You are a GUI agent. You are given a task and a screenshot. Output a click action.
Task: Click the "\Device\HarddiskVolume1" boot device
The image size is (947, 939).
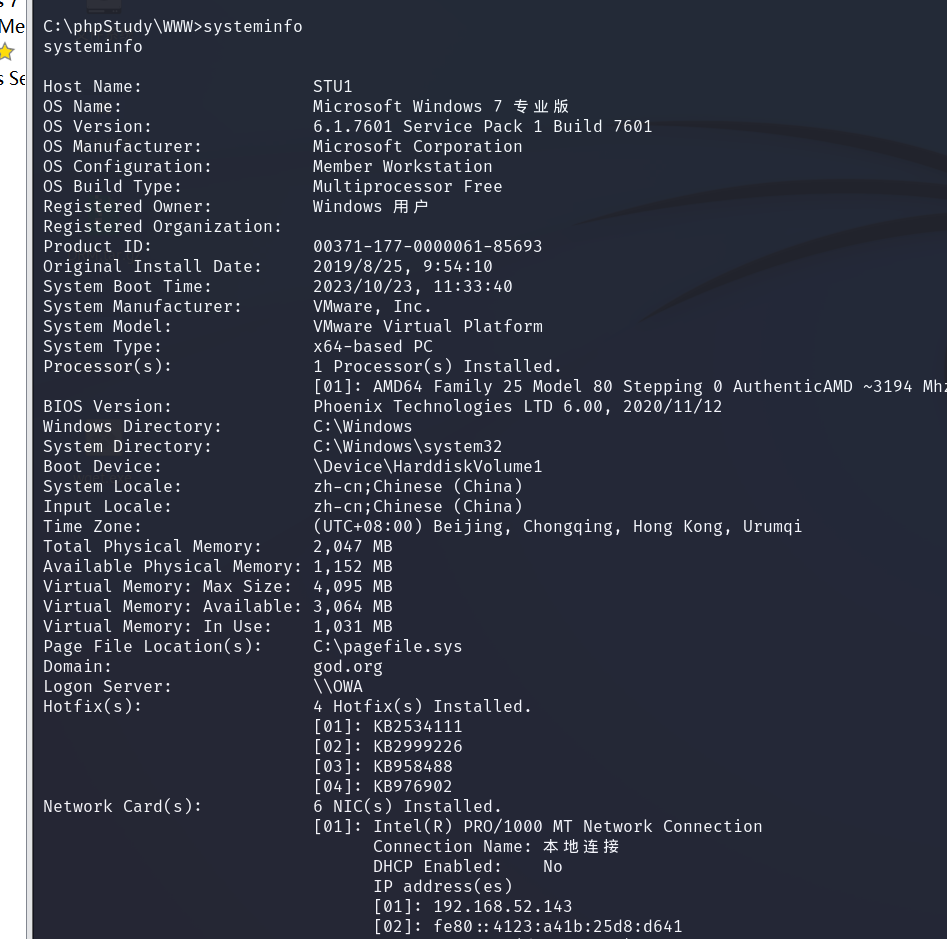(x=428, y=466)
